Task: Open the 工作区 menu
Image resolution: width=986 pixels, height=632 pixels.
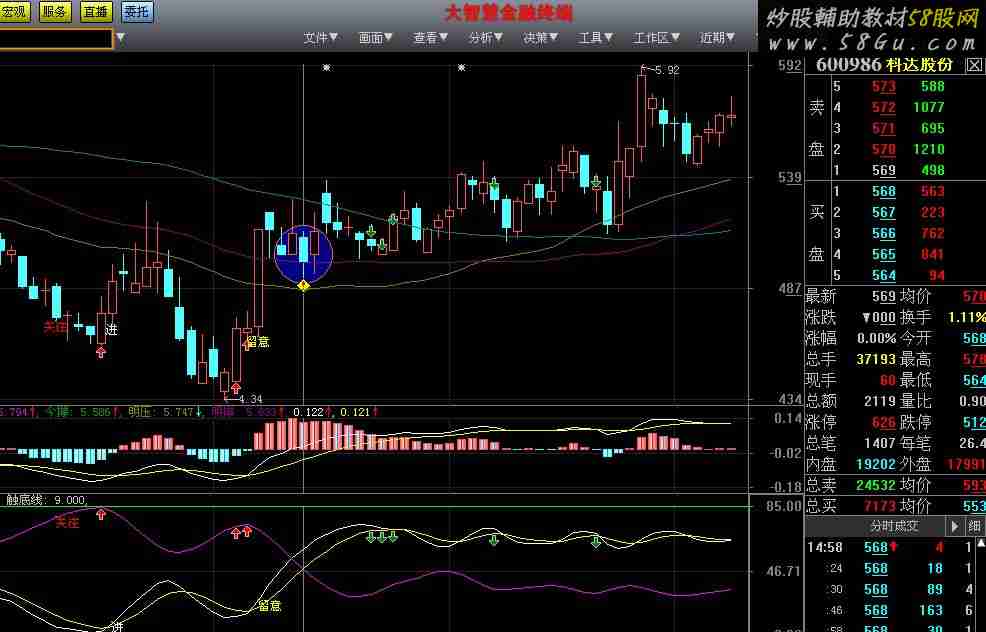Action: (656, 38)
